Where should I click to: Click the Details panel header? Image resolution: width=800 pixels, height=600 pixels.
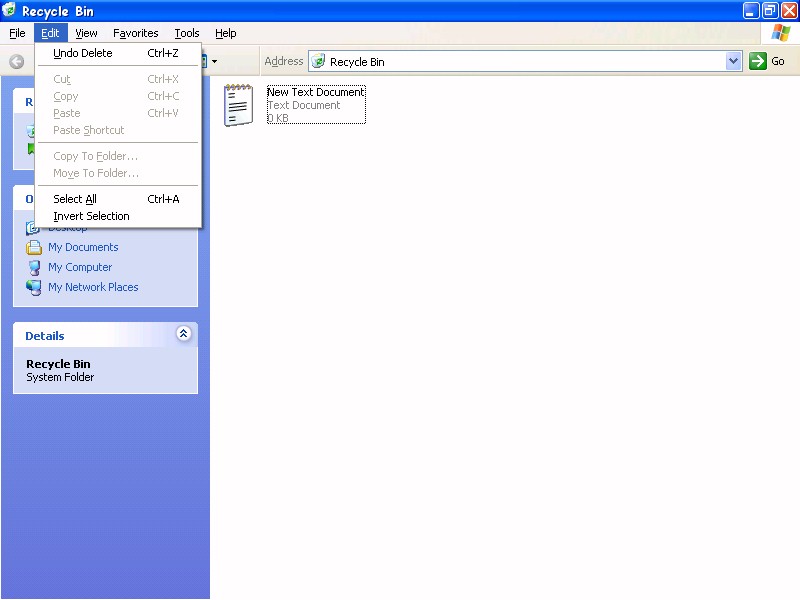click(105, 335)
